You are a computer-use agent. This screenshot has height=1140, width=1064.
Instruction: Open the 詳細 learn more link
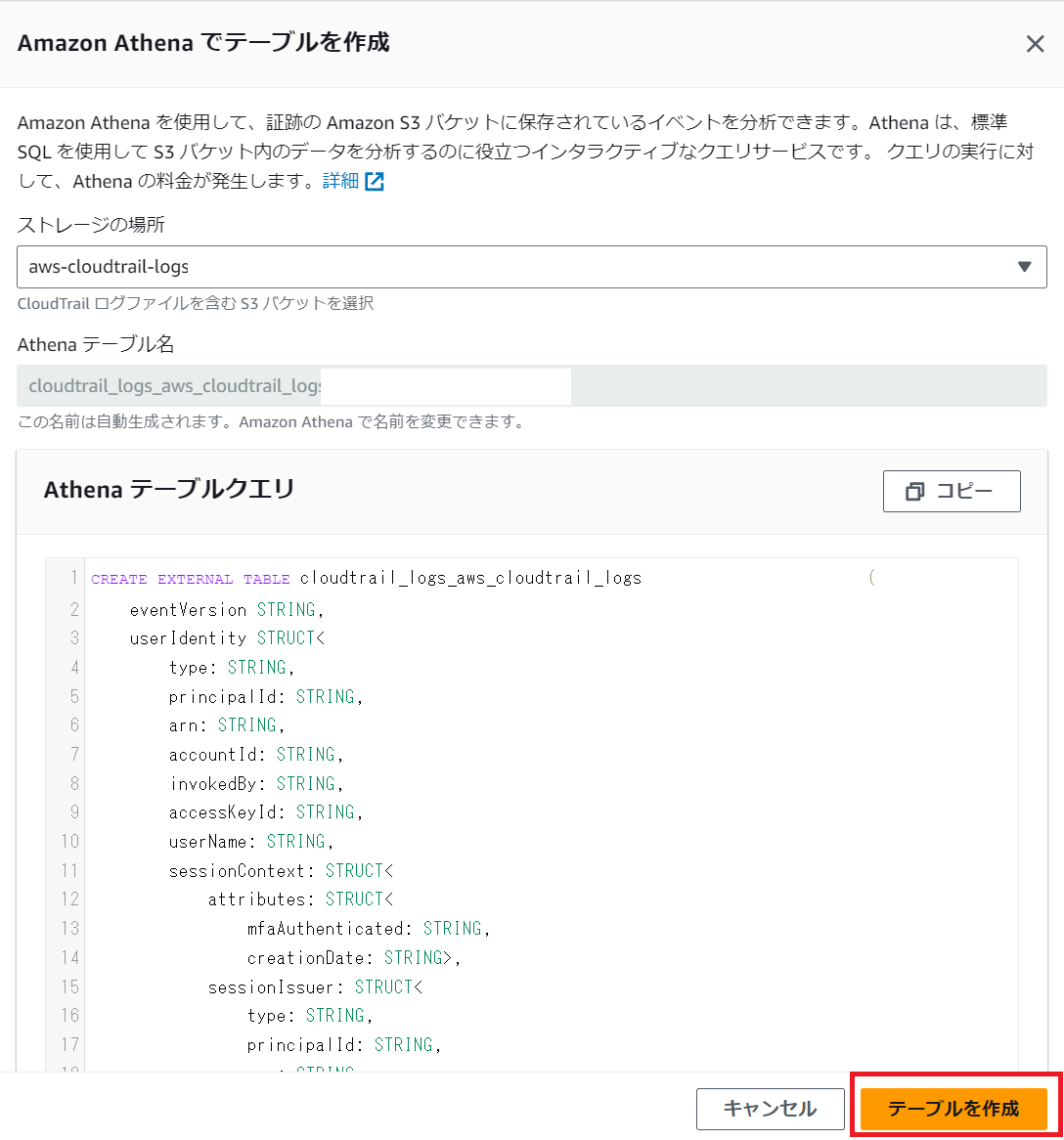point(340,181)
